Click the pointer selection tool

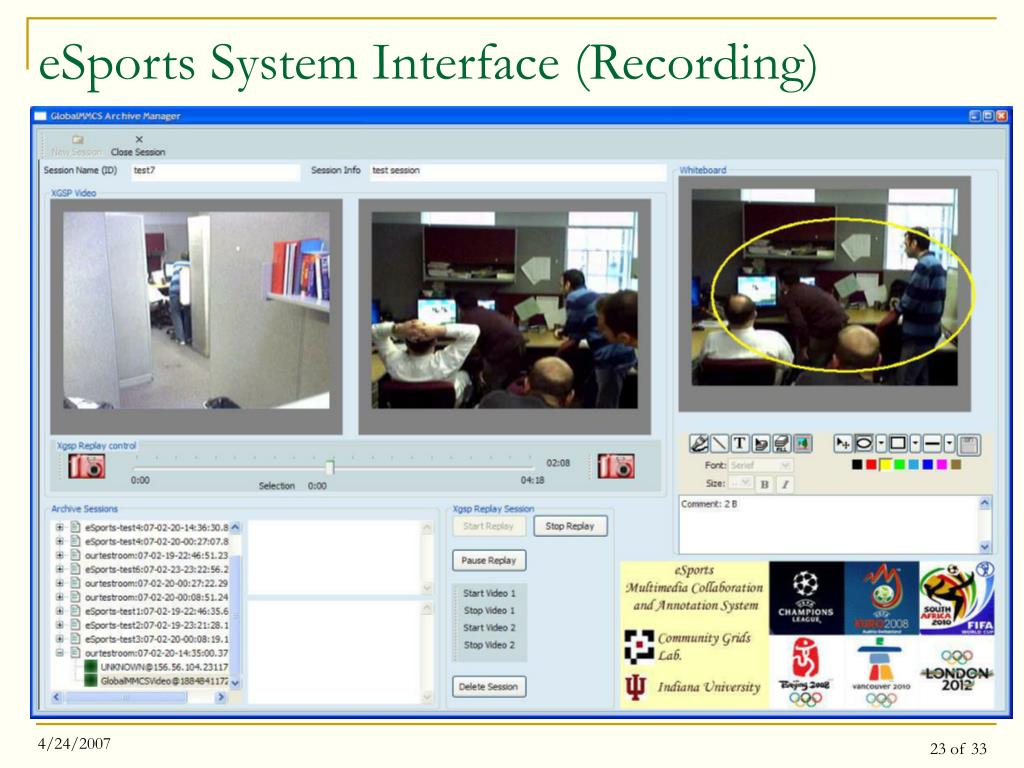[843, 443]
